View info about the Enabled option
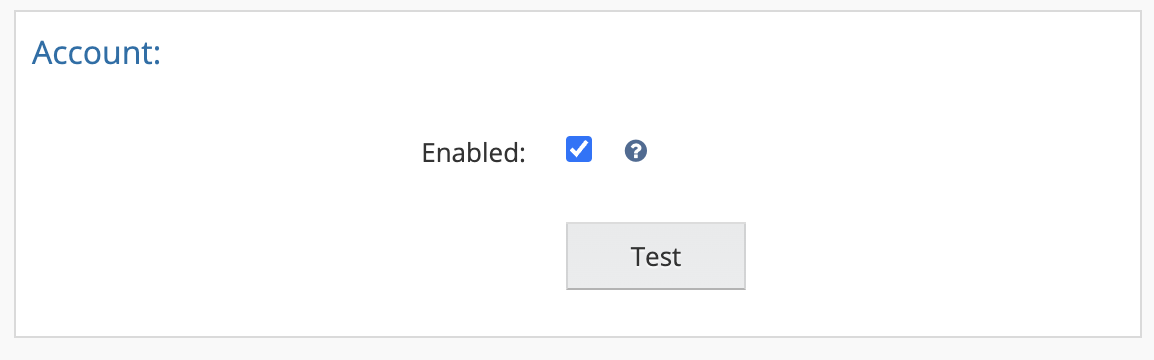This screenshot has height=360, width=1154. click(635, 152)
